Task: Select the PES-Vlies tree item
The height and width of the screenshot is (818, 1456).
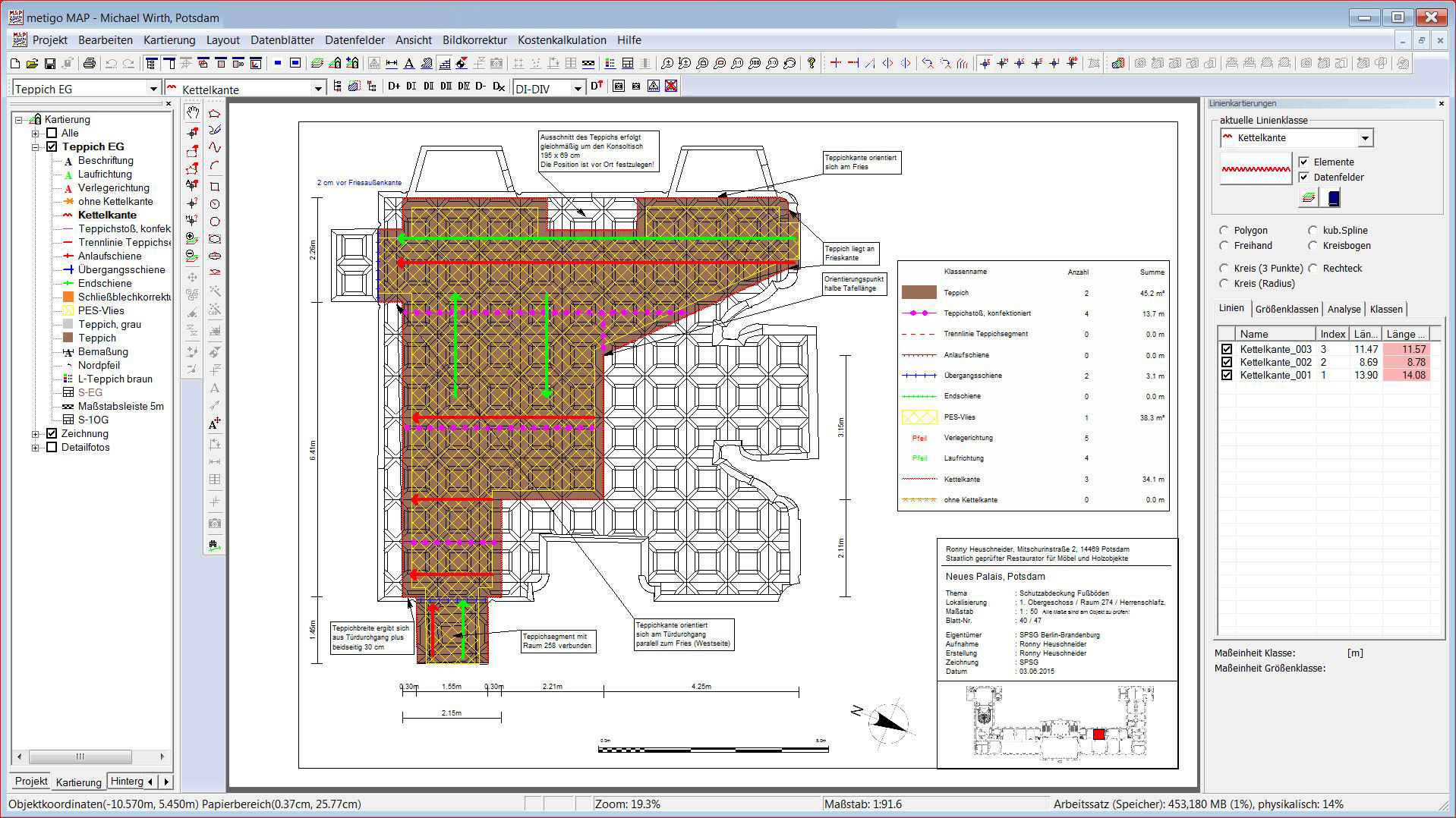Action: click(101, 310)
